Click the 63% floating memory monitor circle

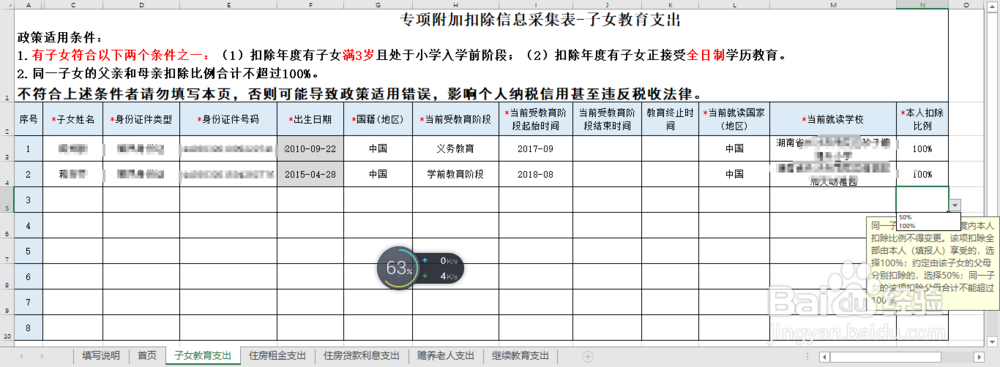coord(400,268)
